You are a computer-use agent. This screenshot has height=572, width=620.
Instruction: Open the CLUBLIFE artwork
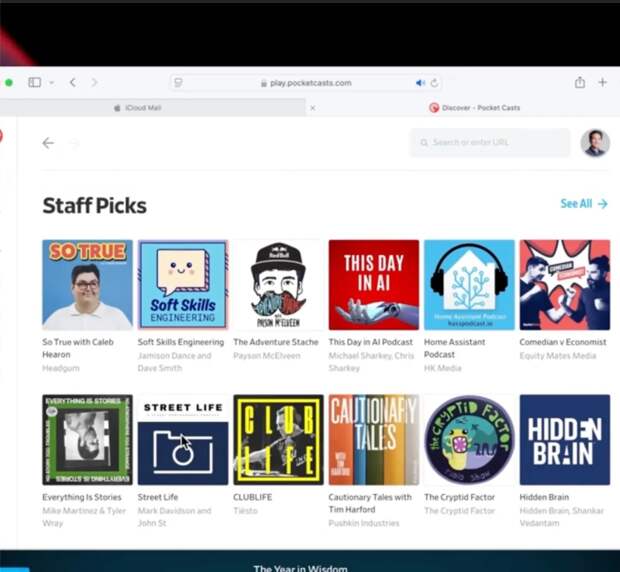coord(278,440)
